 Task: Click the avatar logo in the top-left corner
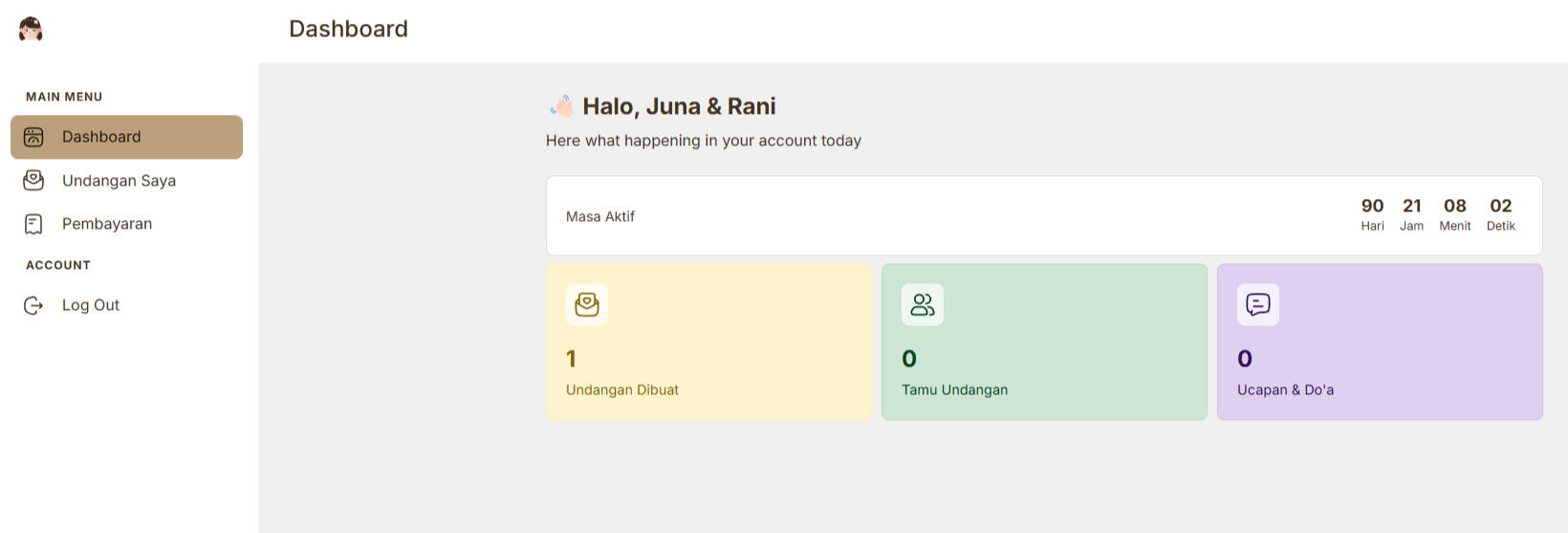click(x=31, y=29)
